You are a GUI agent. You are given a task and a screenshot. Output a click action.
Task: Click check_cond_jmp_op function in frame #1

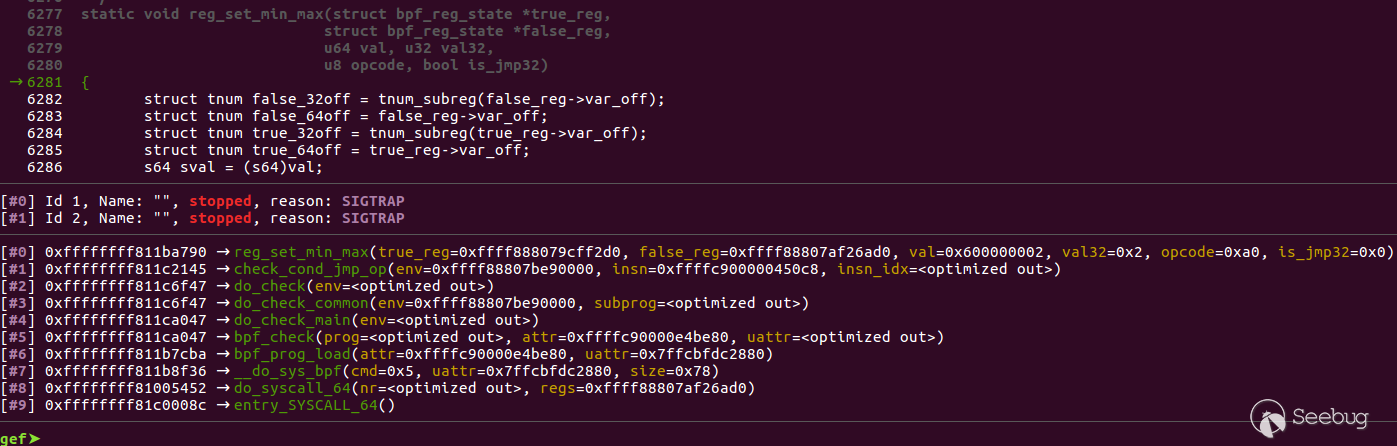[308, 269]
